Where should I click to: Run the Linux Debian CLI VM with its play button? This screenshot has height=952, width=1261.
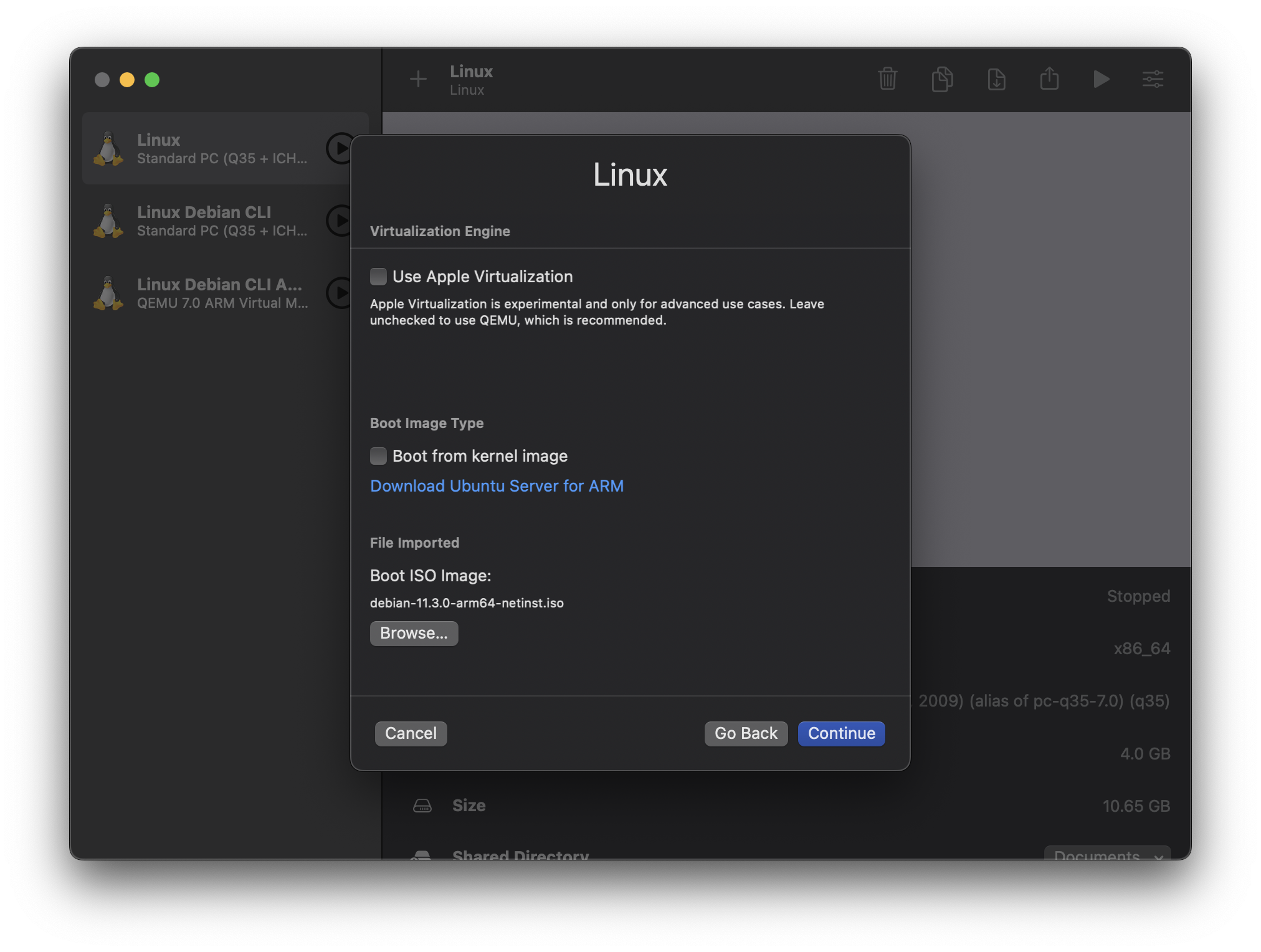pyautogui.click(x=340, y=221)
